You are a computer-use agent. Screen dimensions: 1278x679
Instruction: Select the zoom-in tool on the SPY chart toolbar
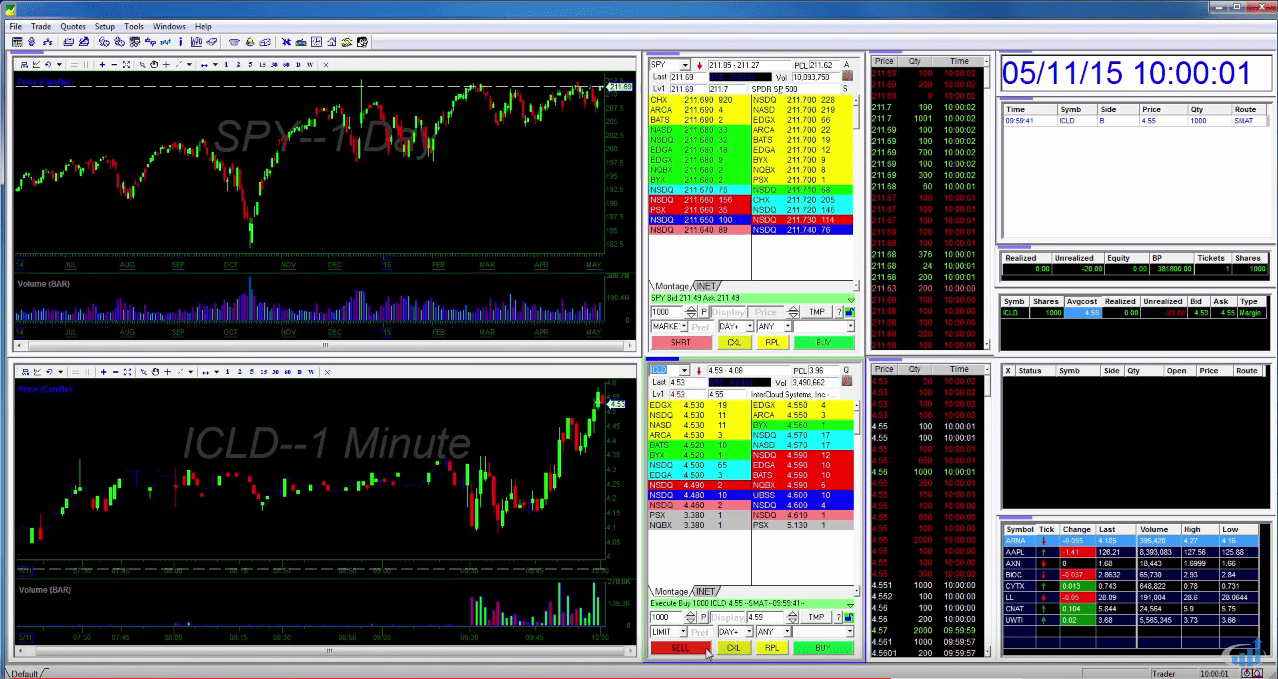[102, 65]
